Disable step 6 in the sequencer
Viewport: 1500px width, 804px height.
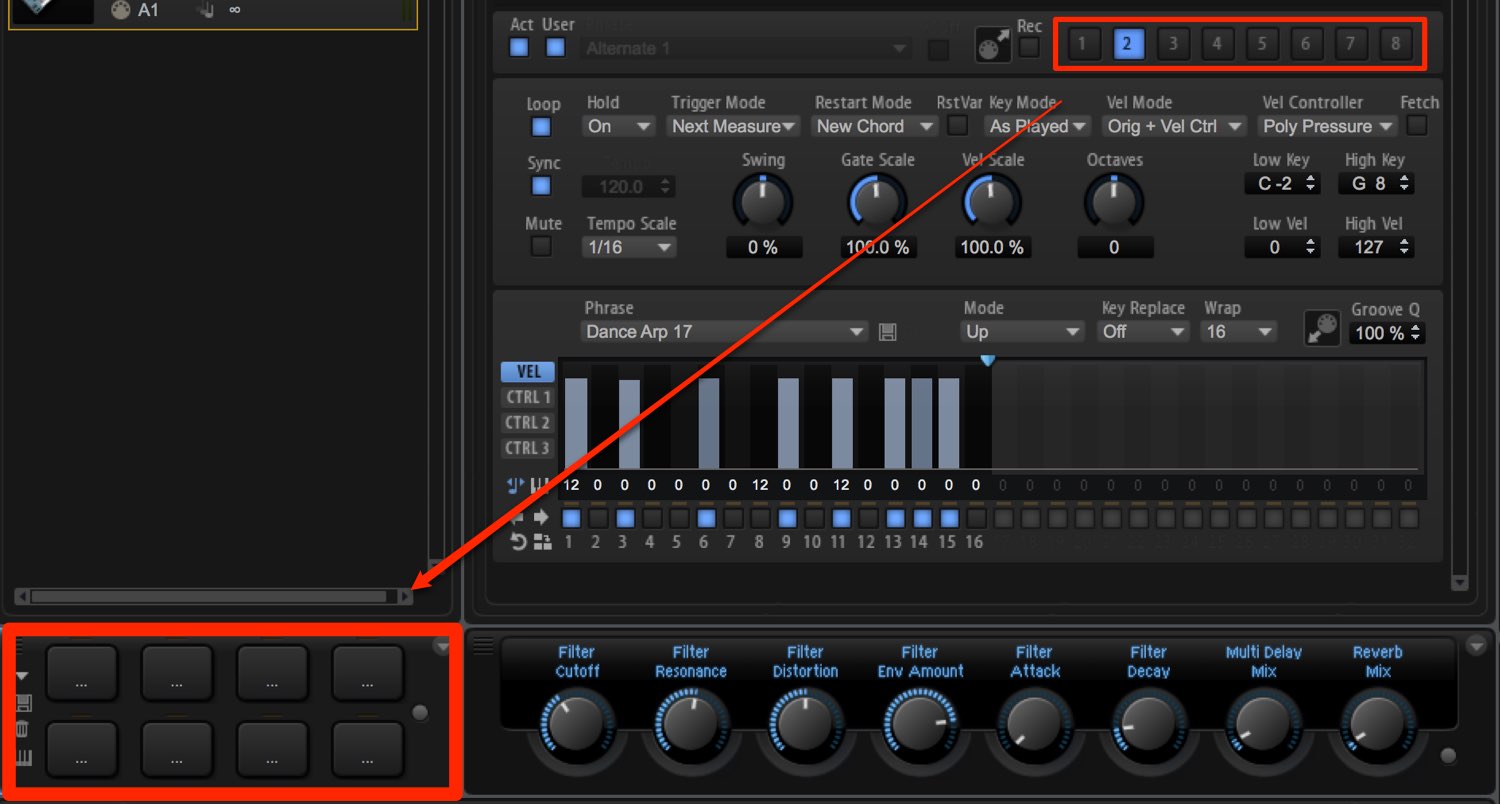coord(706,518)
